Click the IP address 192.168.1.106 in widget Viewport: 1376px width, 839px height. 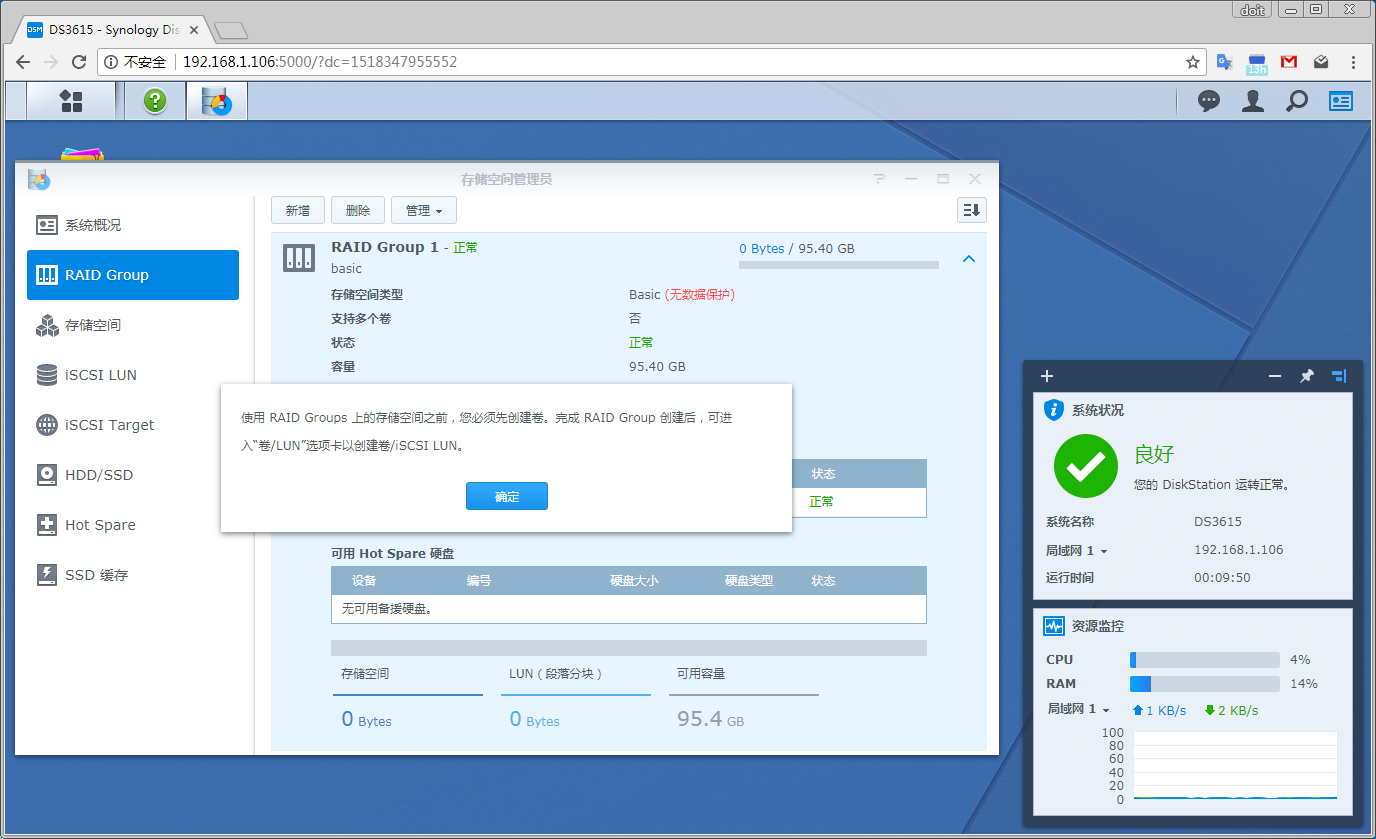pos(1238,550)
